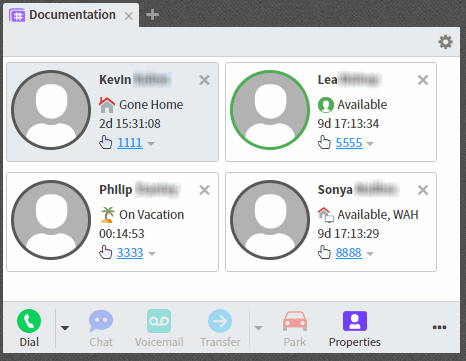Dial extension 5555 link
The width and height of the screenshot is (466, 361).
tap(349, 143)
